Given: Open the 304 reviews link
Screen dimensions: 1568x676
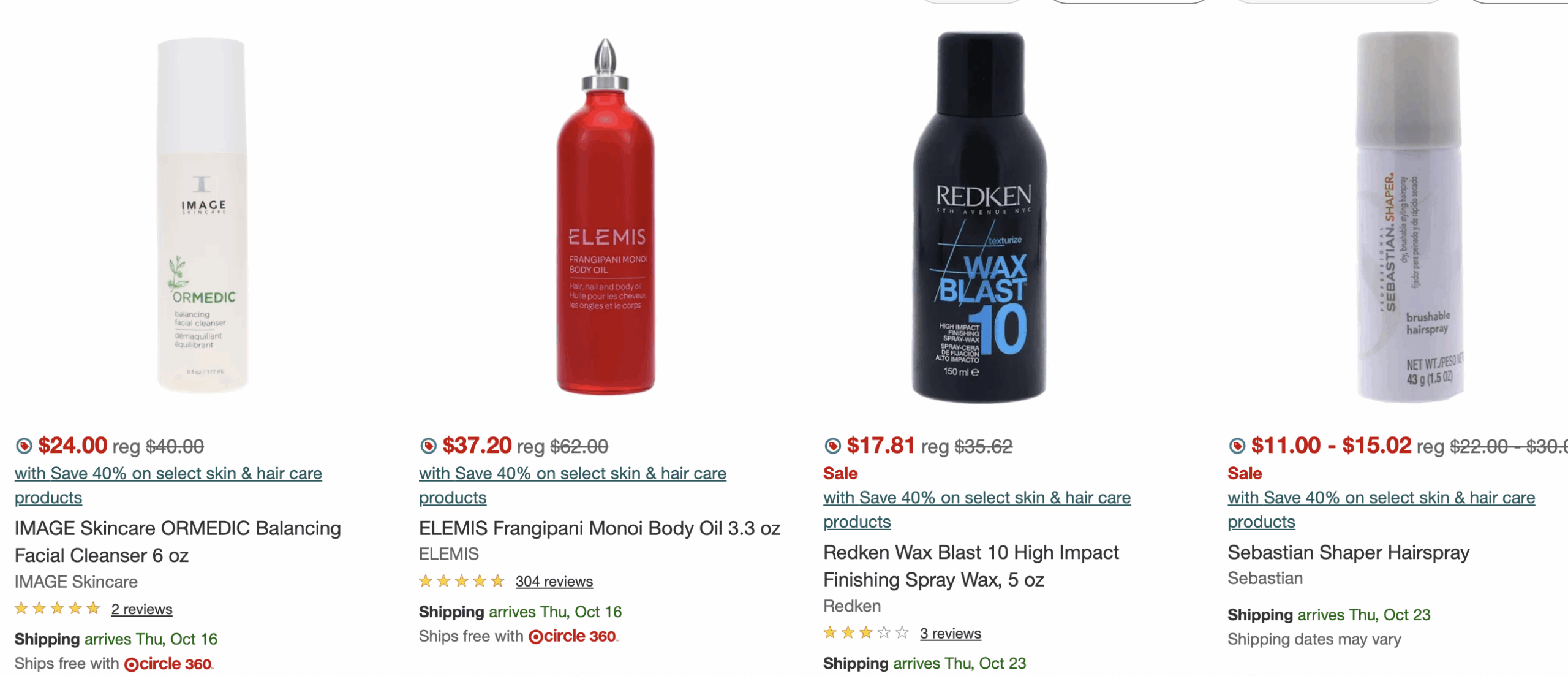Looking at the screenshot, I should click(554, 581).
